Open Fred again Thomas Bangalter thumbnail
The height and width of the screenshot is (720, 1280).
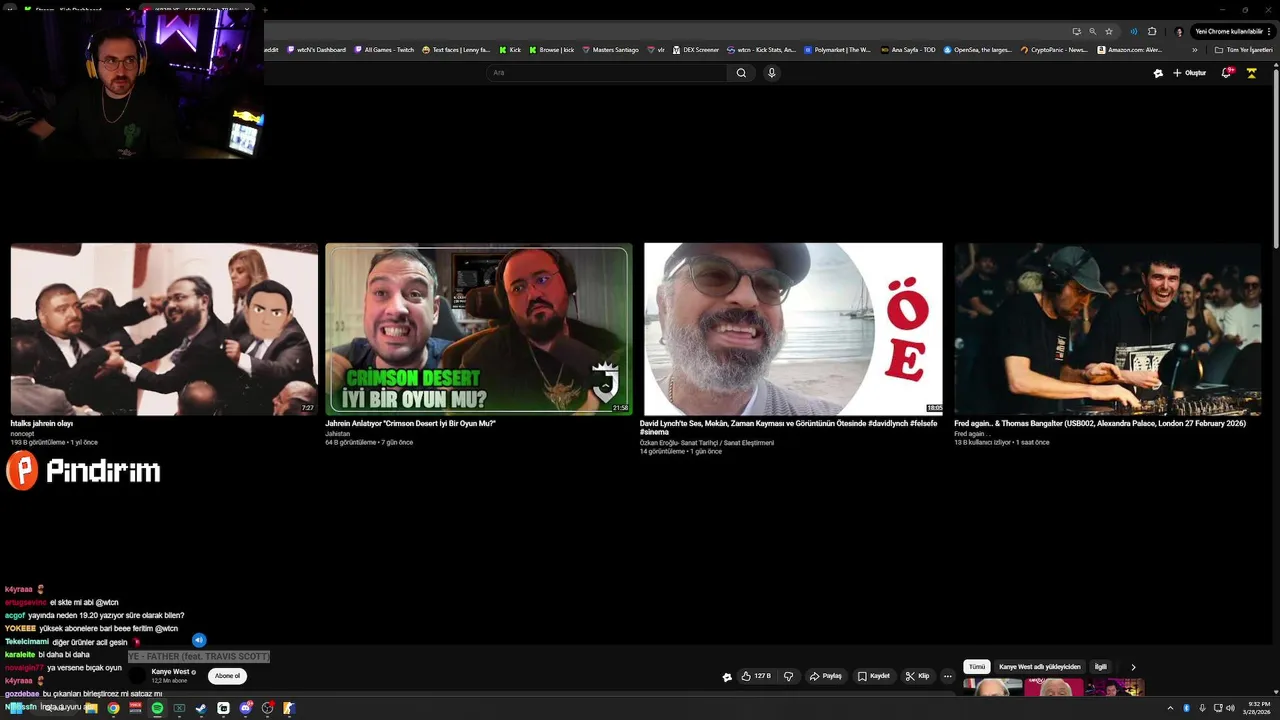click(x=1108, y=329)
